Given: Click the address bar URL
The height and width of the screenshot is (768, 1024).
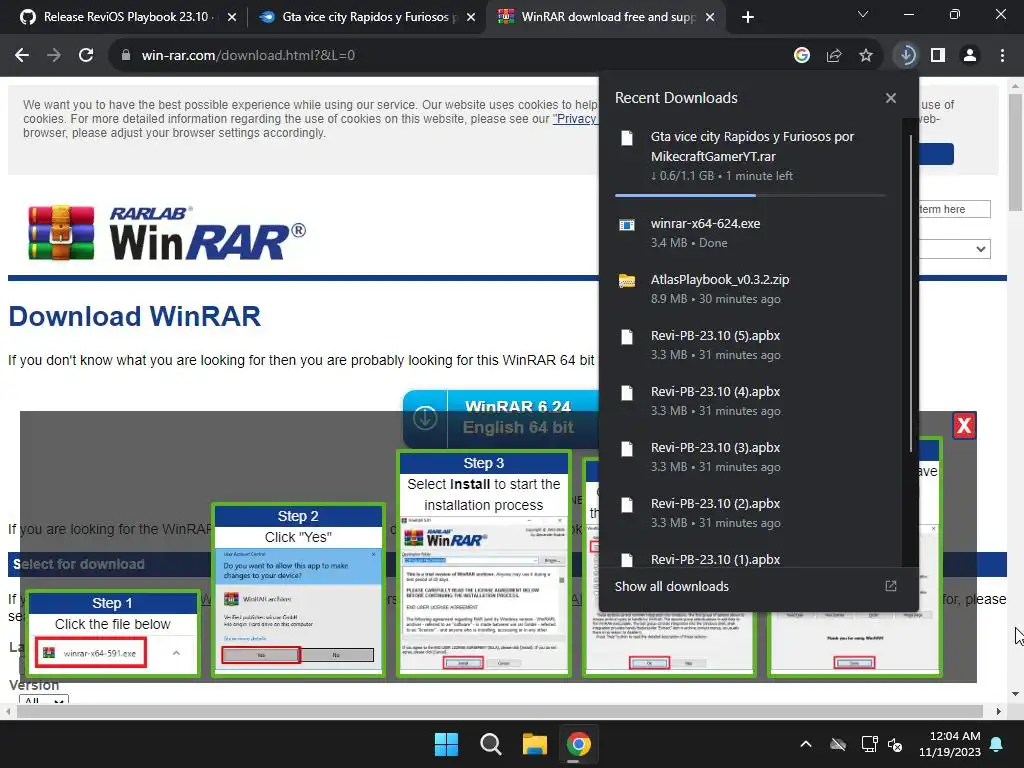Looking at the screenshot, I should click(248, 56).
